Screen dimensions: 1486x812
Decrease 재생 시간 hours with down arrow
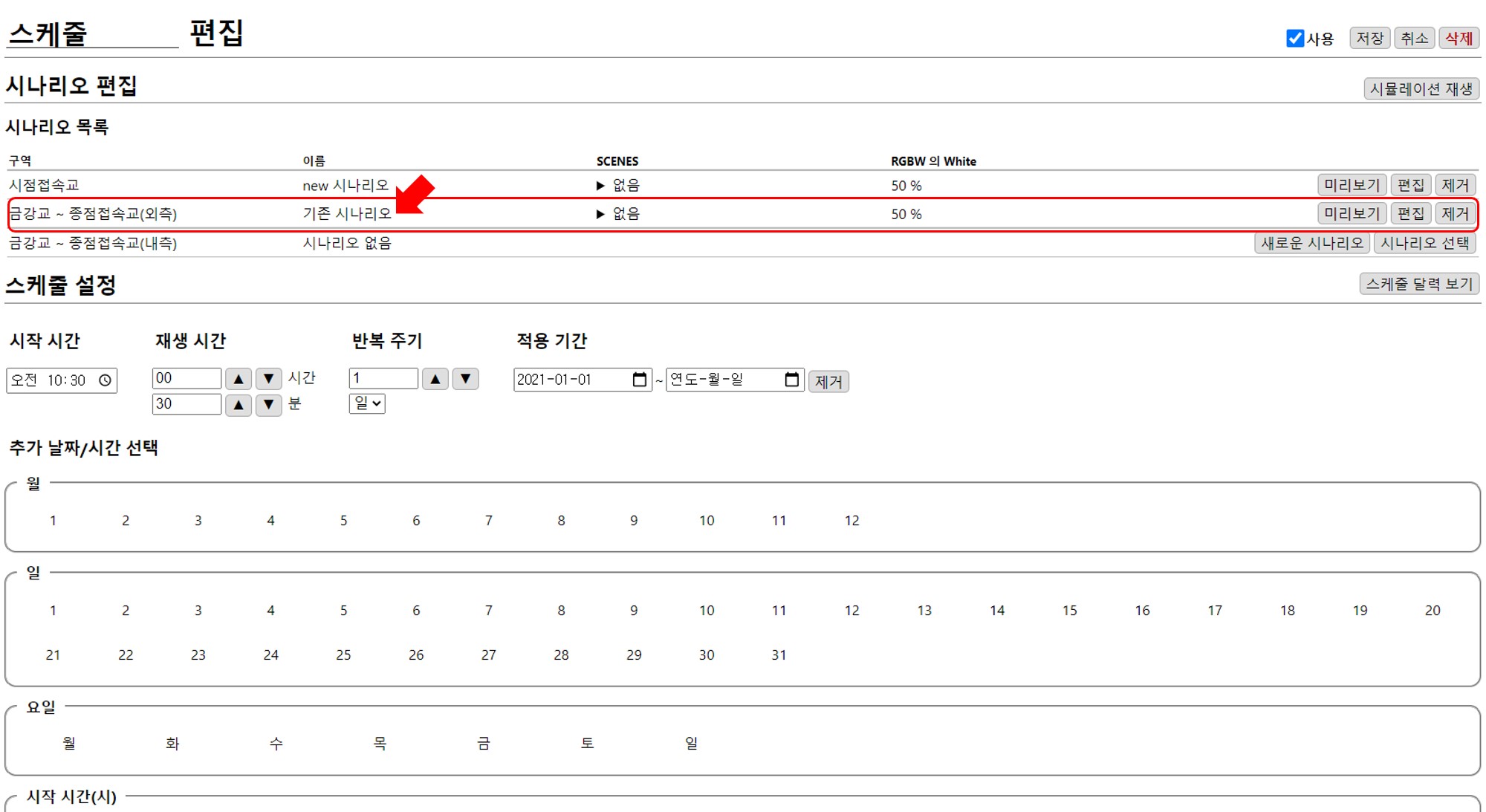click(x=269, y=379)
